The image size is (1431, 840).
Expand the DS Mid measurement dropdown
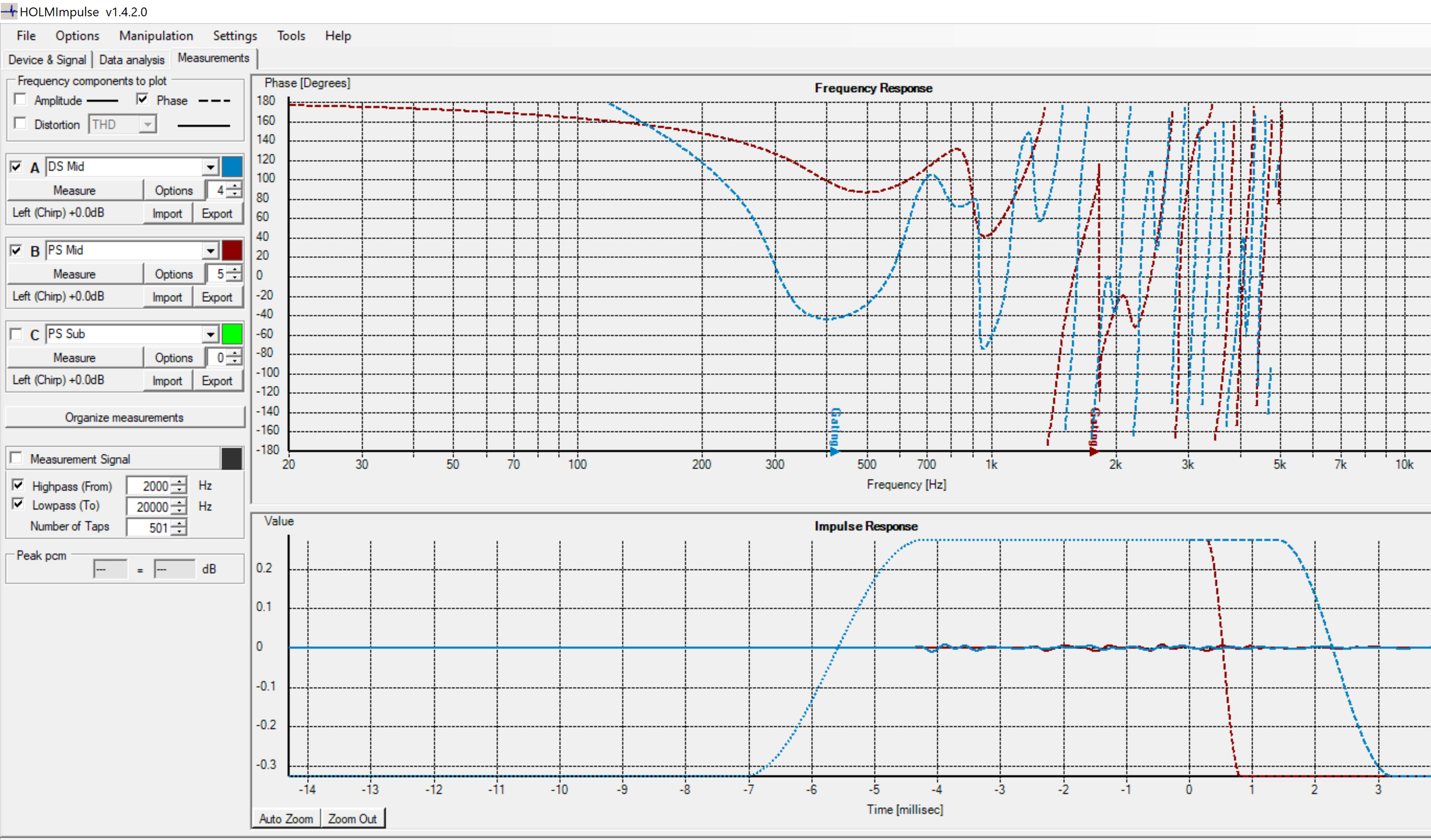click(211, 167)
